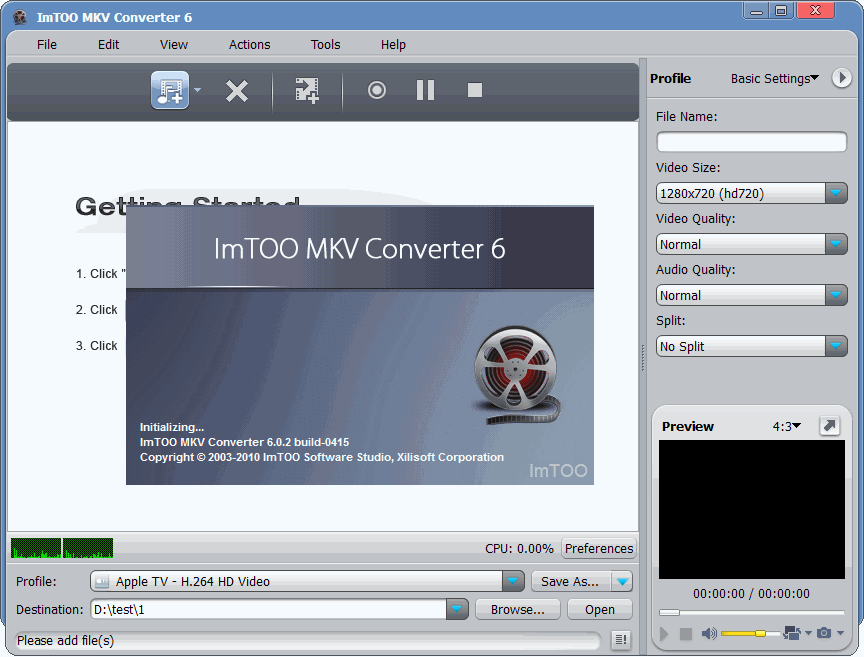The image size is (864, 657).
Task: Click the preview seek slider
Action: click(752, 612)
